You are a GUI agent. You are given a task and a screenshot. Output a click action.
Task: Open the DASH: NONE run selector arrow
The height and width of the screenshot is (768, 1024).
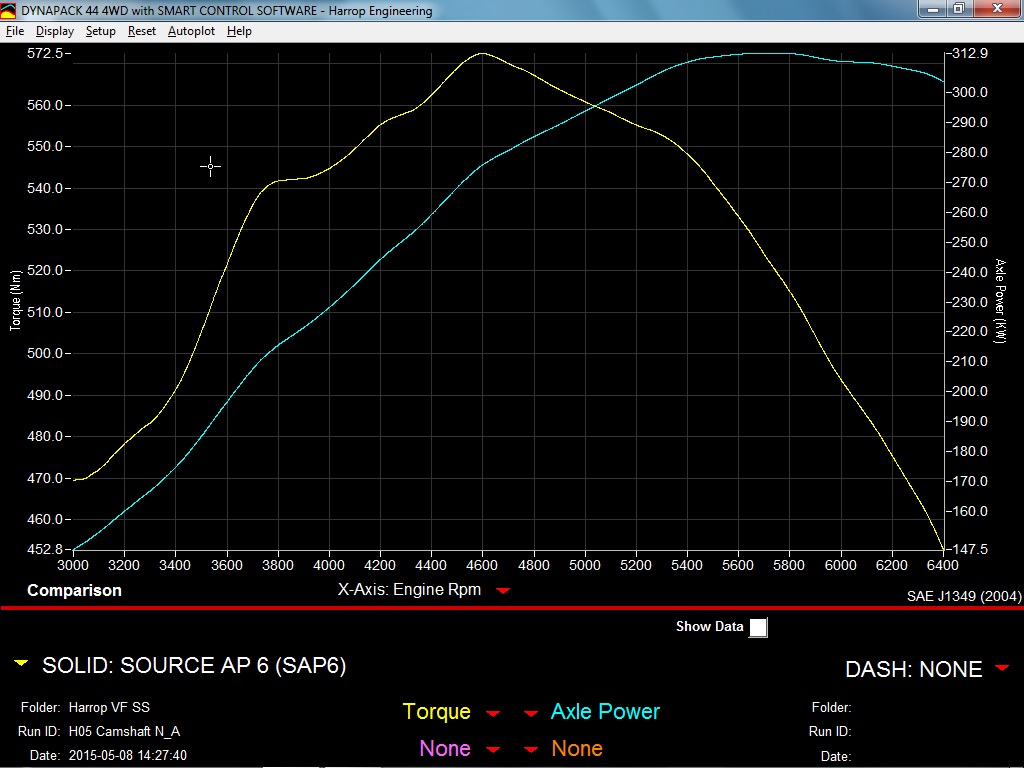click(x=1002, y=668)
